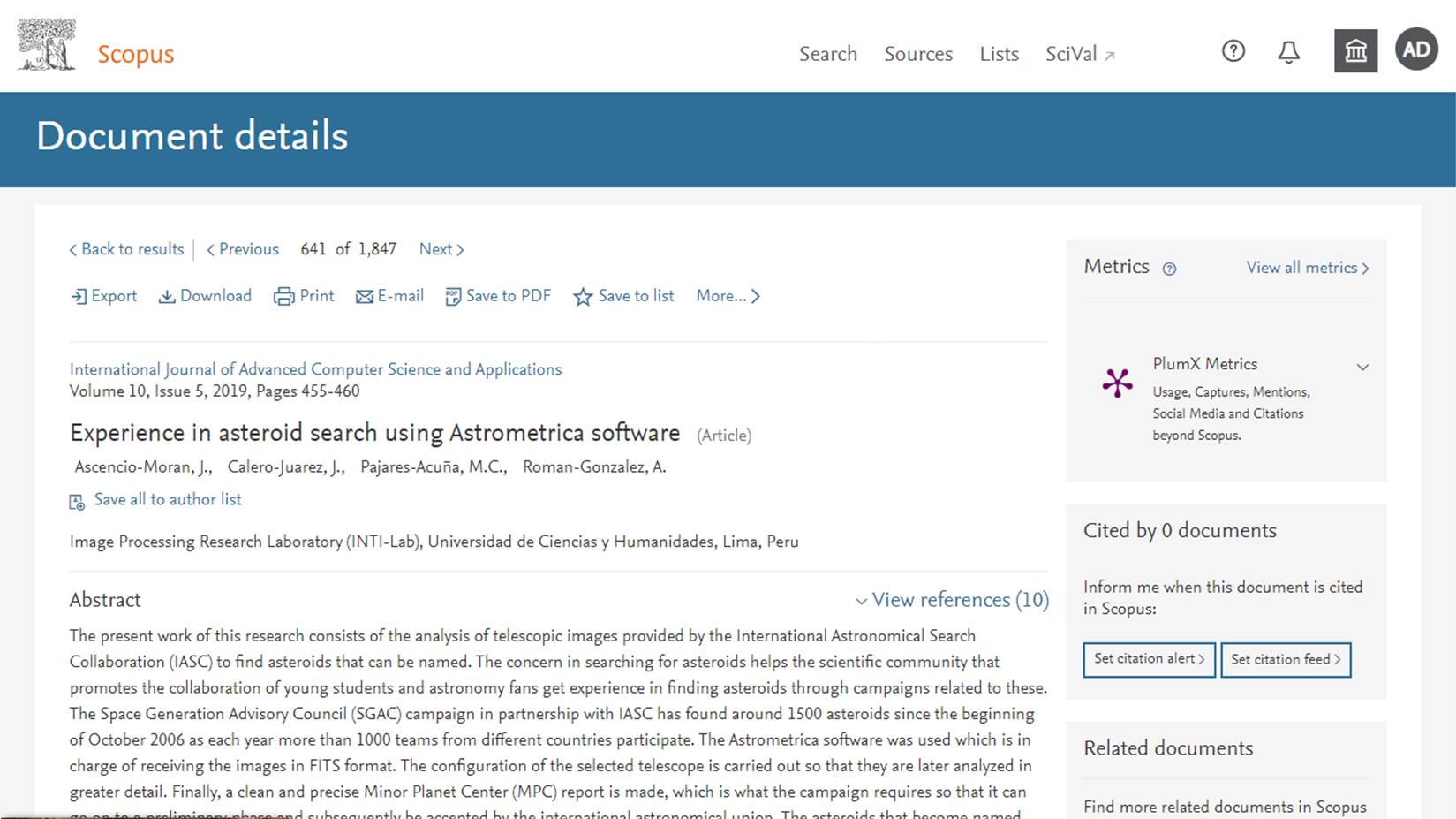Click the E-mail label

401,296
